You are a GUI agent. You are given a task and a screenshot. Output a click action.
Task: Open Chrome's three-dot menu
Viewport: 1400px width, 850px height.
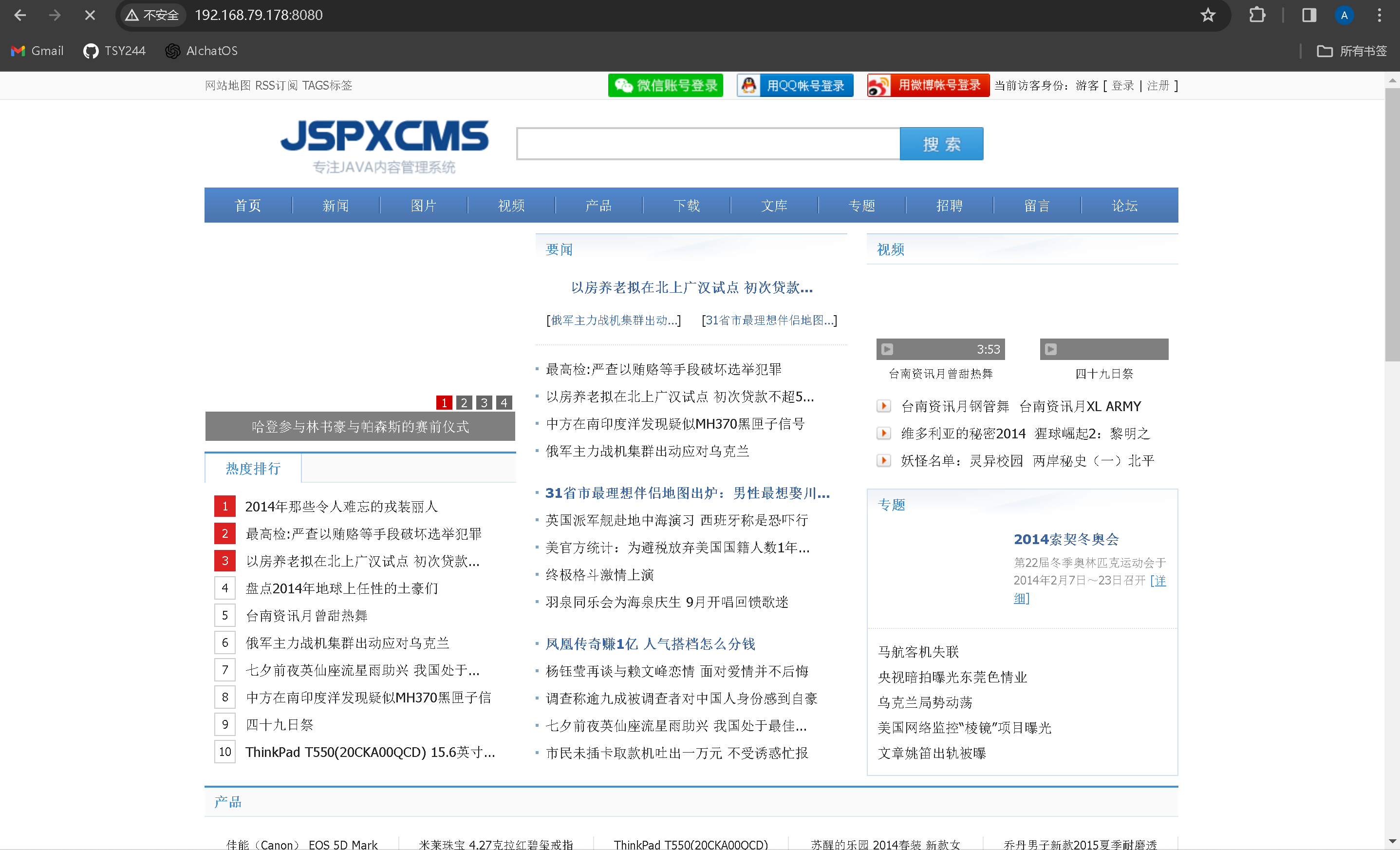(1379, 15)
